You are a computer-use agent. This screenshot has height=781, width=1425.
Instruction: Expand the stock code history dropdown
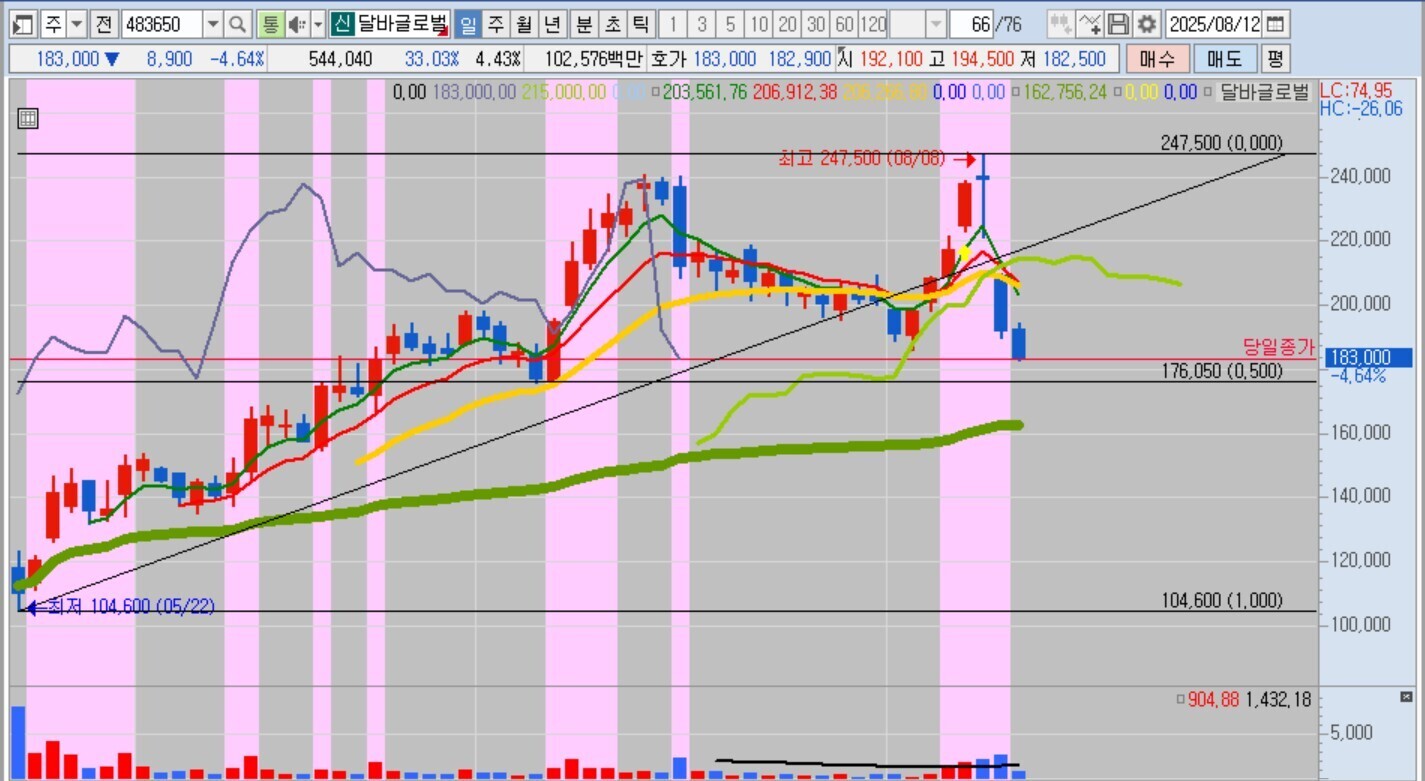coord(212,24)
